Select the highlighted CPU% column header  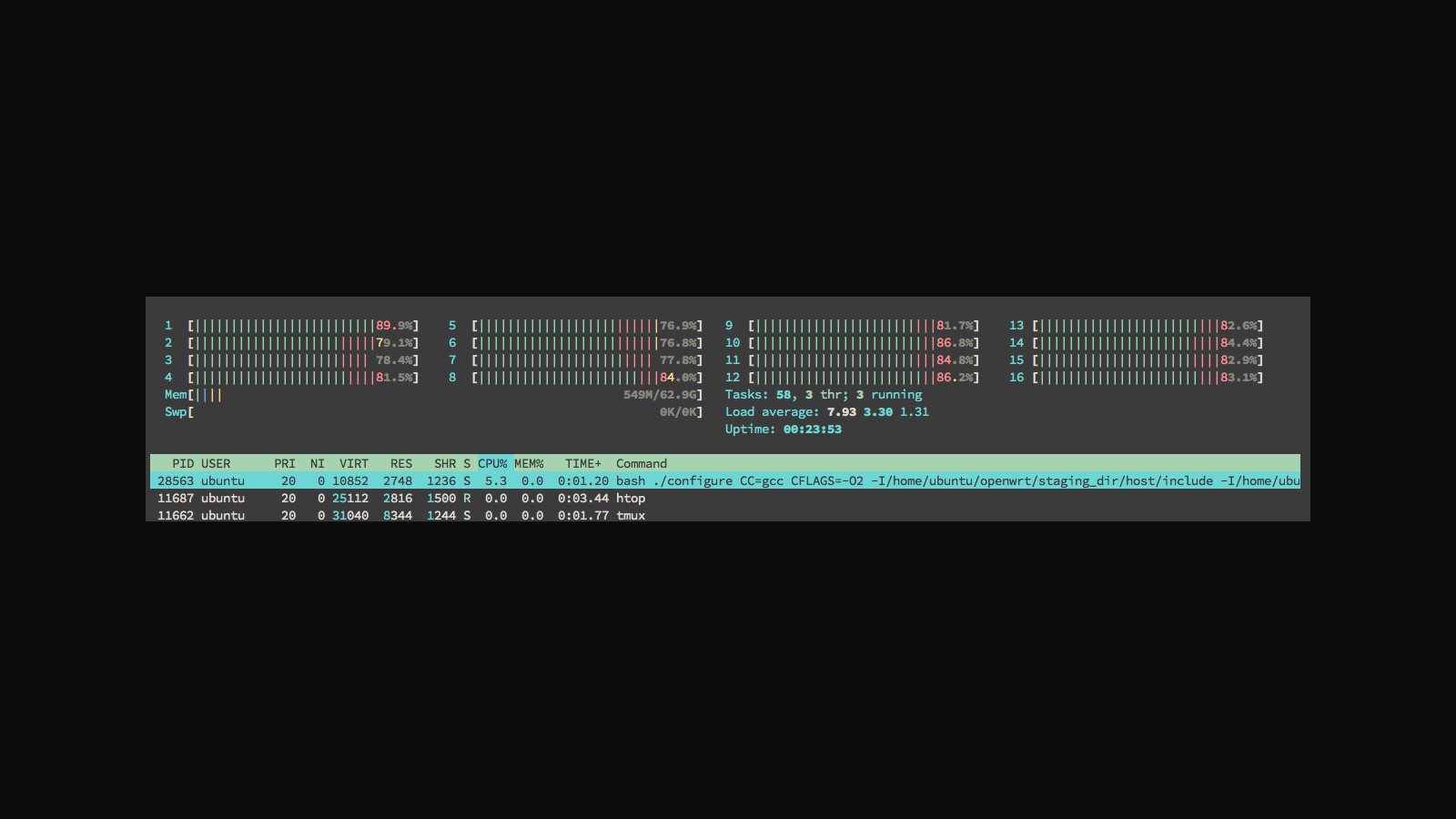click(x=492, y=463)
